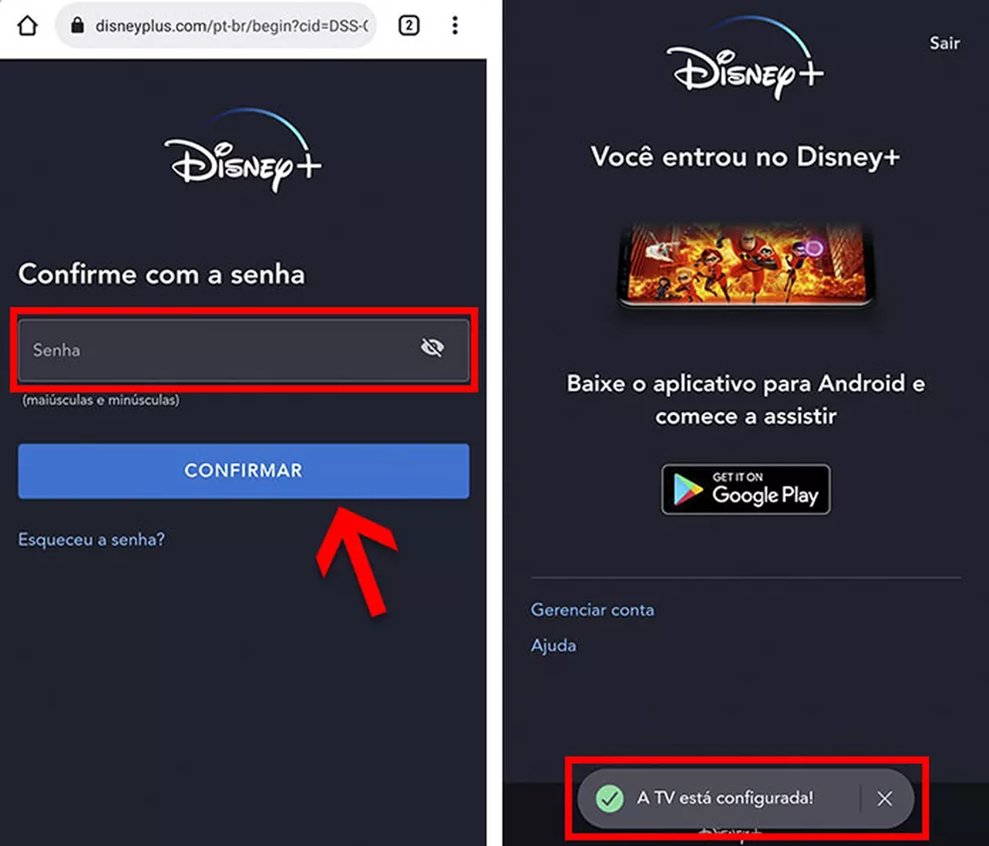Screen dimensions: 989x846
Task: Click the disneyplus.com address bar
Action: [x=216, y=25]
